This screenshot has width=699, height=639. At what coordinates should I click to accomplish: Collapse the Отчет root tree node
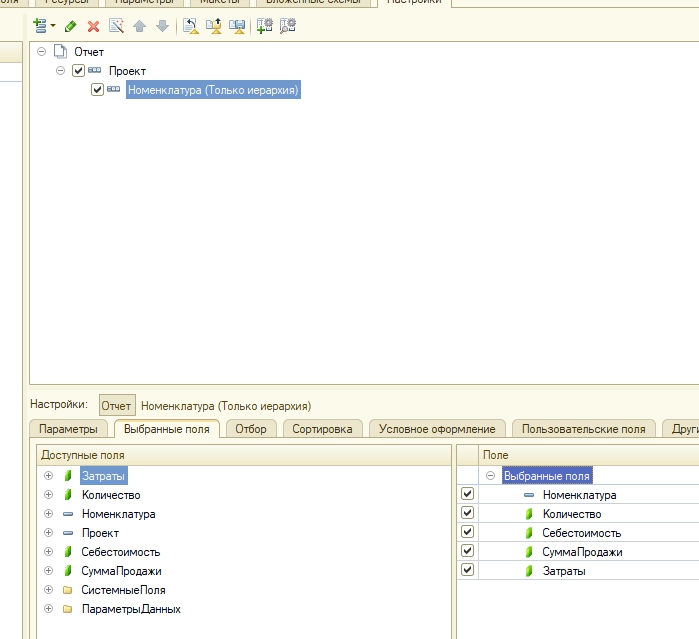41,51
